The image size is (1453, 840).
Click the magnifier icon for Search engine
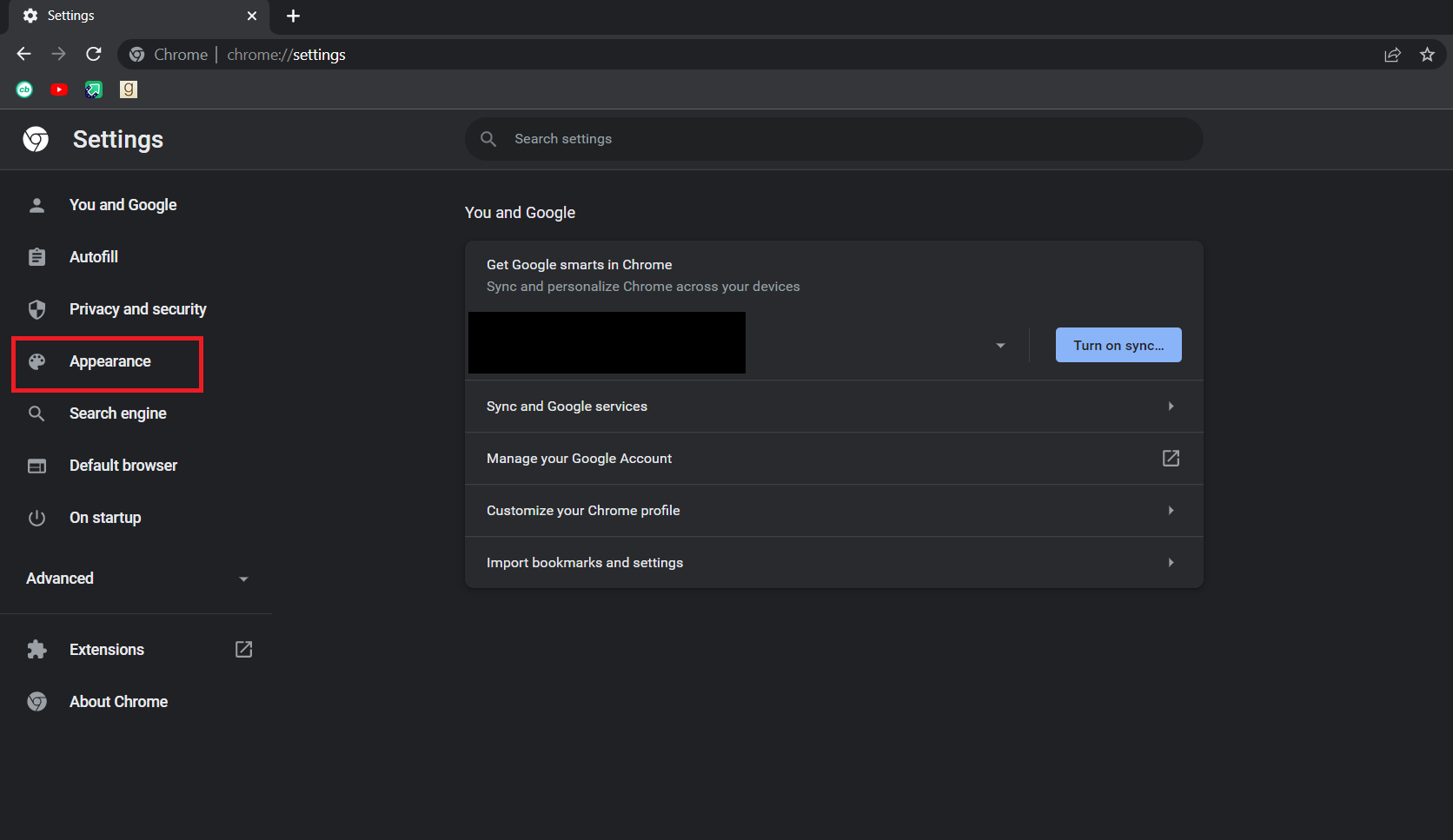click(x=36, y=413)
